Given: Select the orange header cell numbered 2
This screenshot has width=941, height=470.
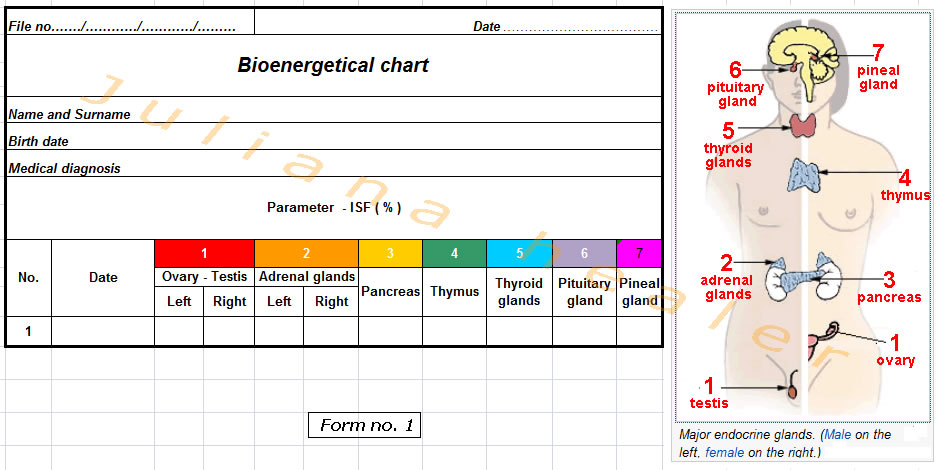Looking at the screenshot, I should pyautogui.click(x=306, y=253).
